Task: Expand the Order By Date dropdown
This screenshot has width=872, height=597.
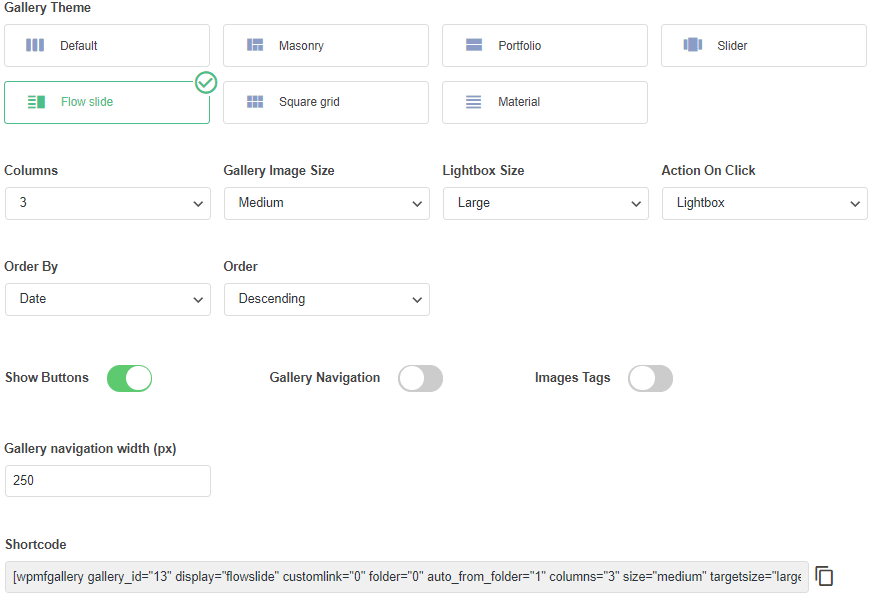Action: pos(108,299)
